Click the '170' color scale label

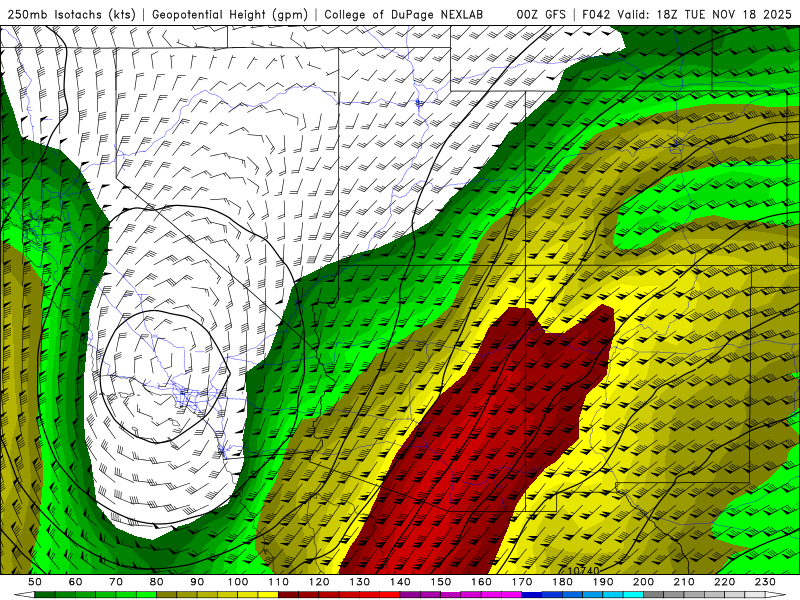pyautogui.click(x=522, y=582)
